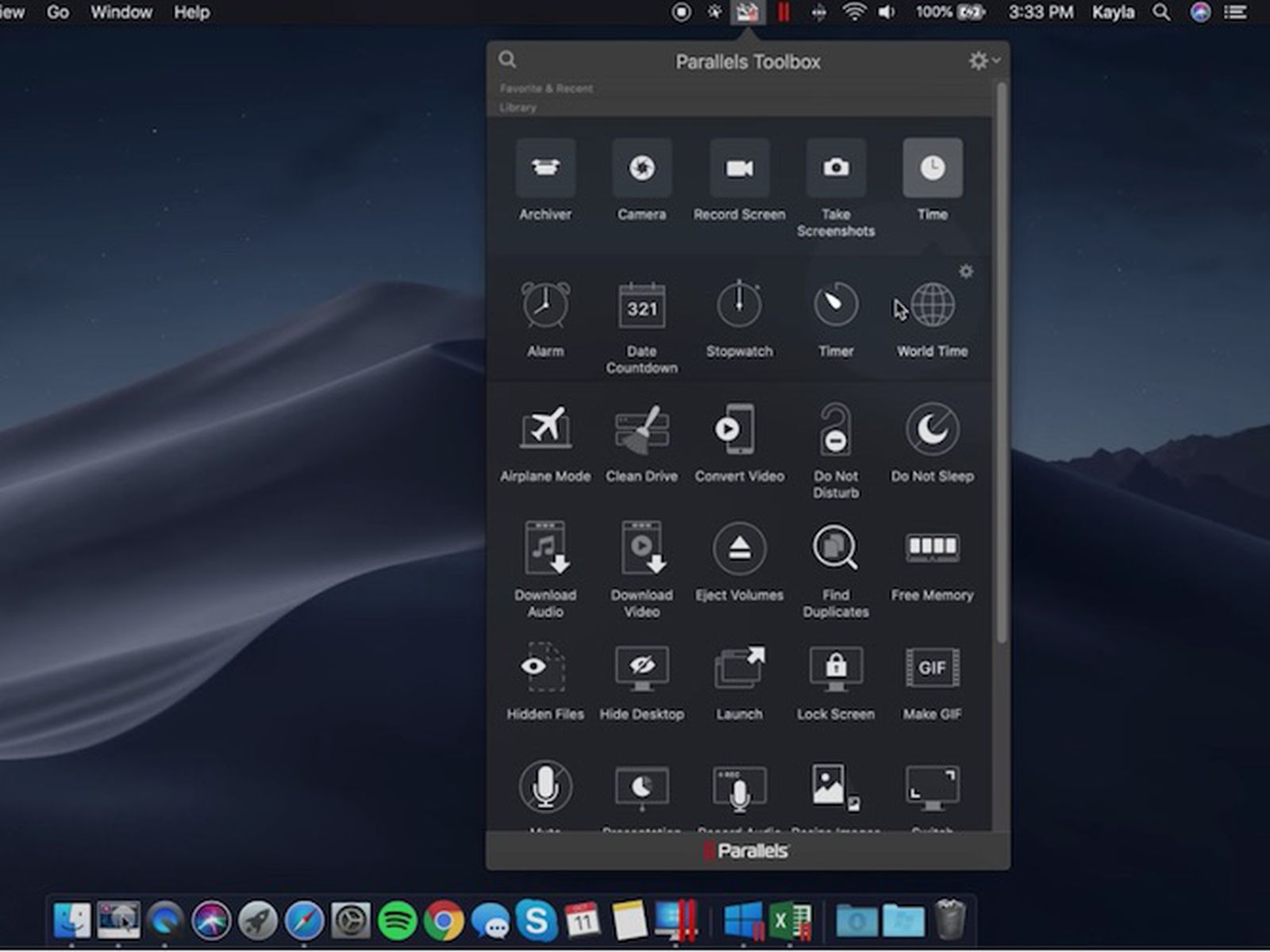Viewport: 1270px width, 952px height.
Task: Open the Archiver tool
Action: point(545,168)
